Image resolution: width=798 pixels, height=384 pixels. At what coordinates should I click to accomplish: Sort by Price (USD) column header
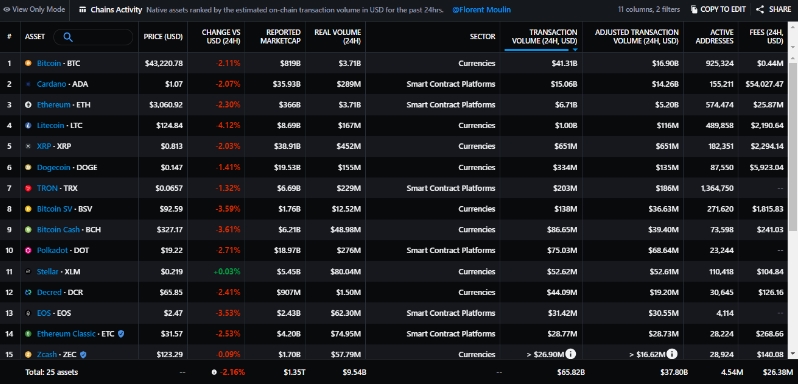[x=163, y=37]
